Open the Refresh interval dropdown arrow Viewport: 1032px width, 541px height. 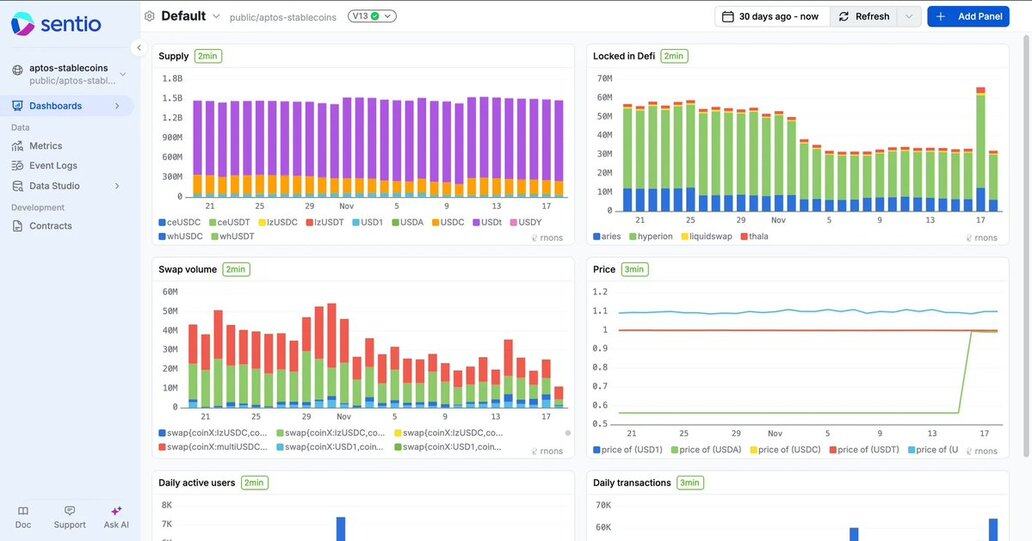pyautogui.click(x=908, y=16)
